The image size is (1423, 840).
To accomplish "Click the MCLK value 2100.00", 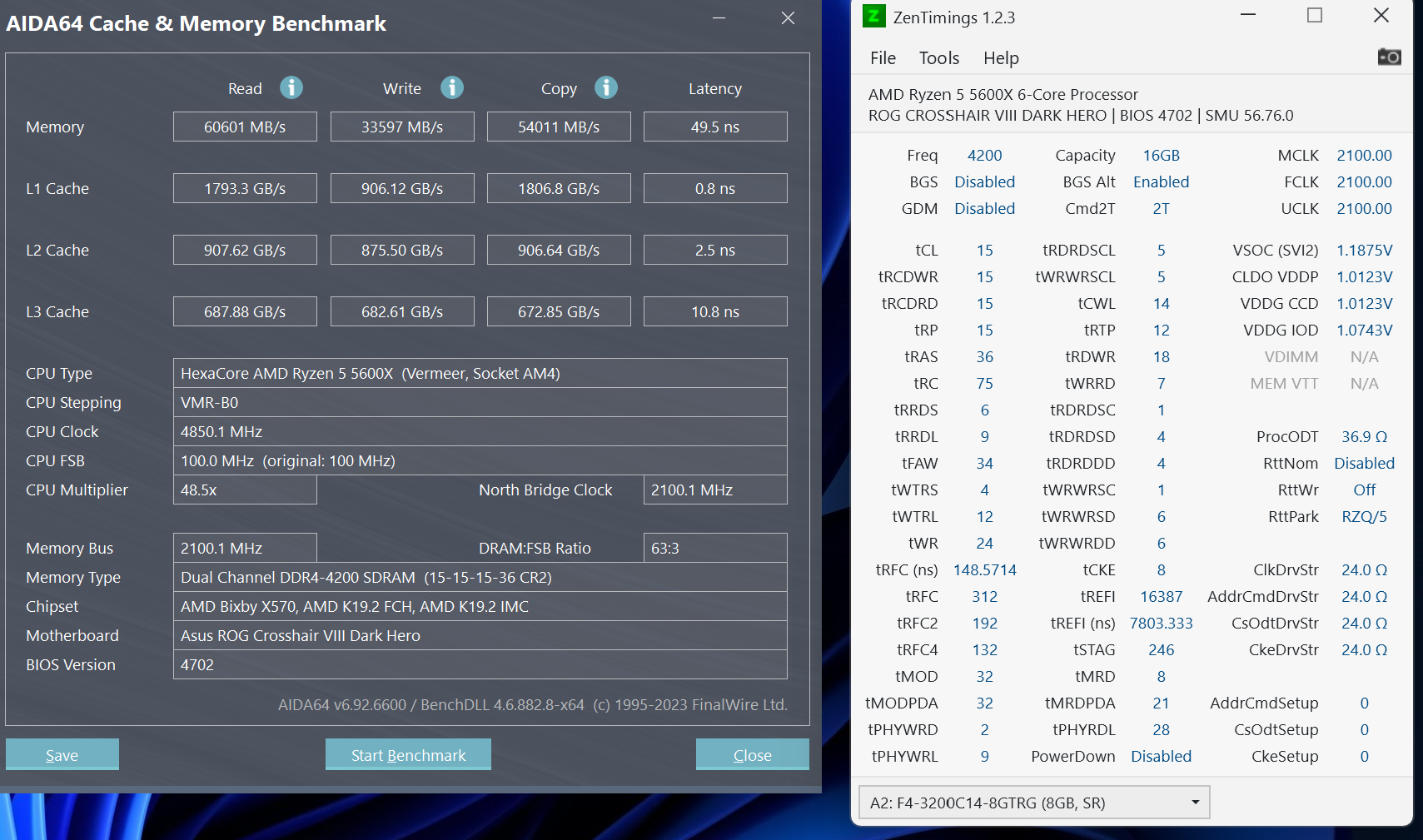I will pos(1364,156).
